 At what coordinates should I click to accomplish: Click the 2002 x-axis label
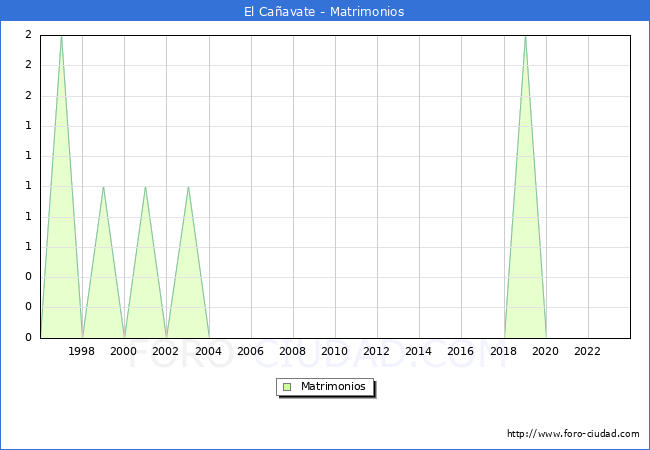pos(165,351)
